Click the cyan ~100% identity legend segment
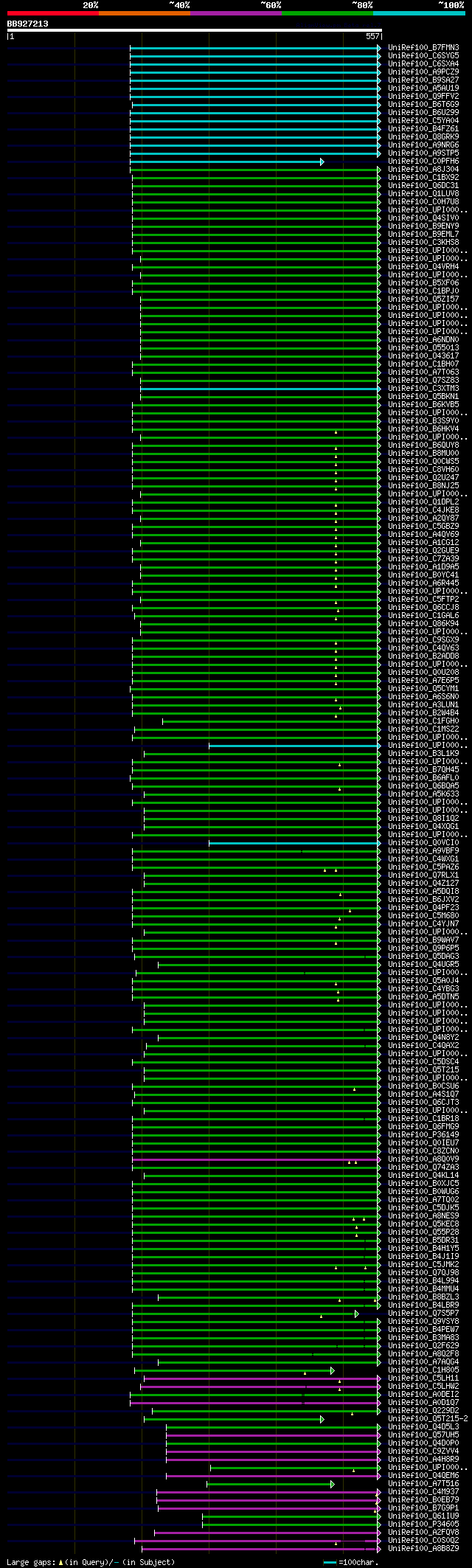 (418, 13)
